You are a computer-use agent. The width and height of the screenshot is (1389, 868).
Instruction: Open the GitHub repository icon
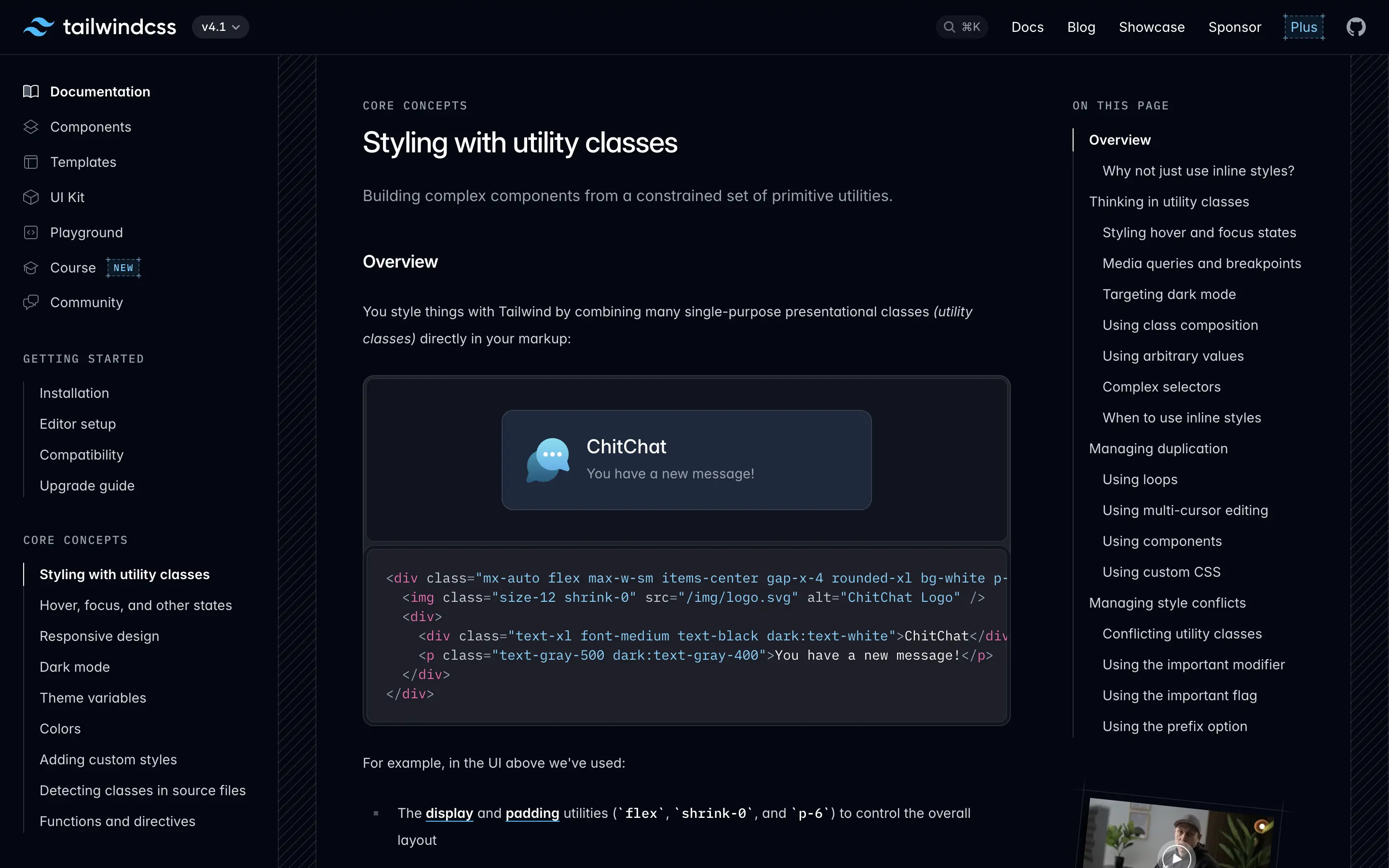point(1356,27)
